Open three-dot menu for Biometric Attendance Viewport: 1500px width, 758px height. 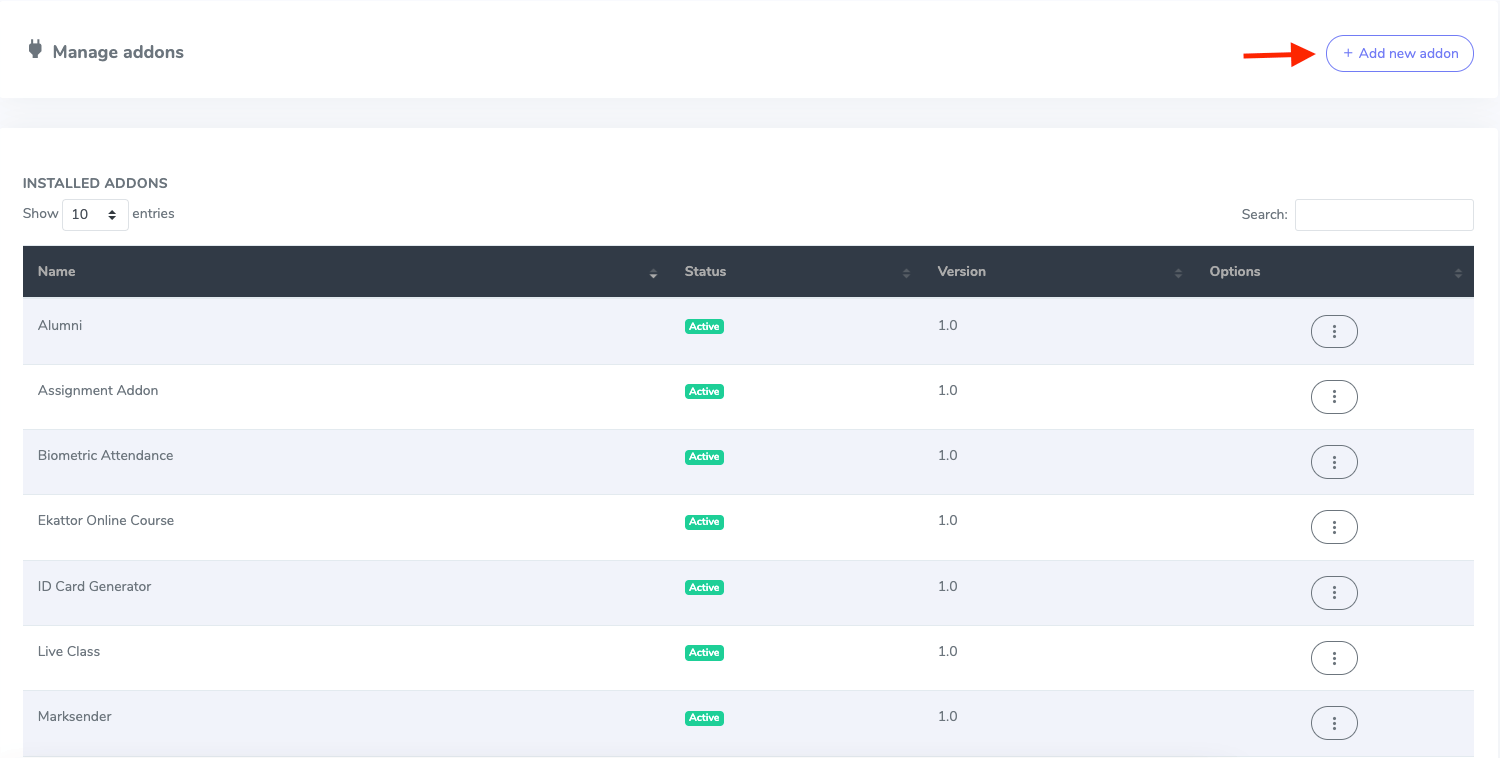1333,462
